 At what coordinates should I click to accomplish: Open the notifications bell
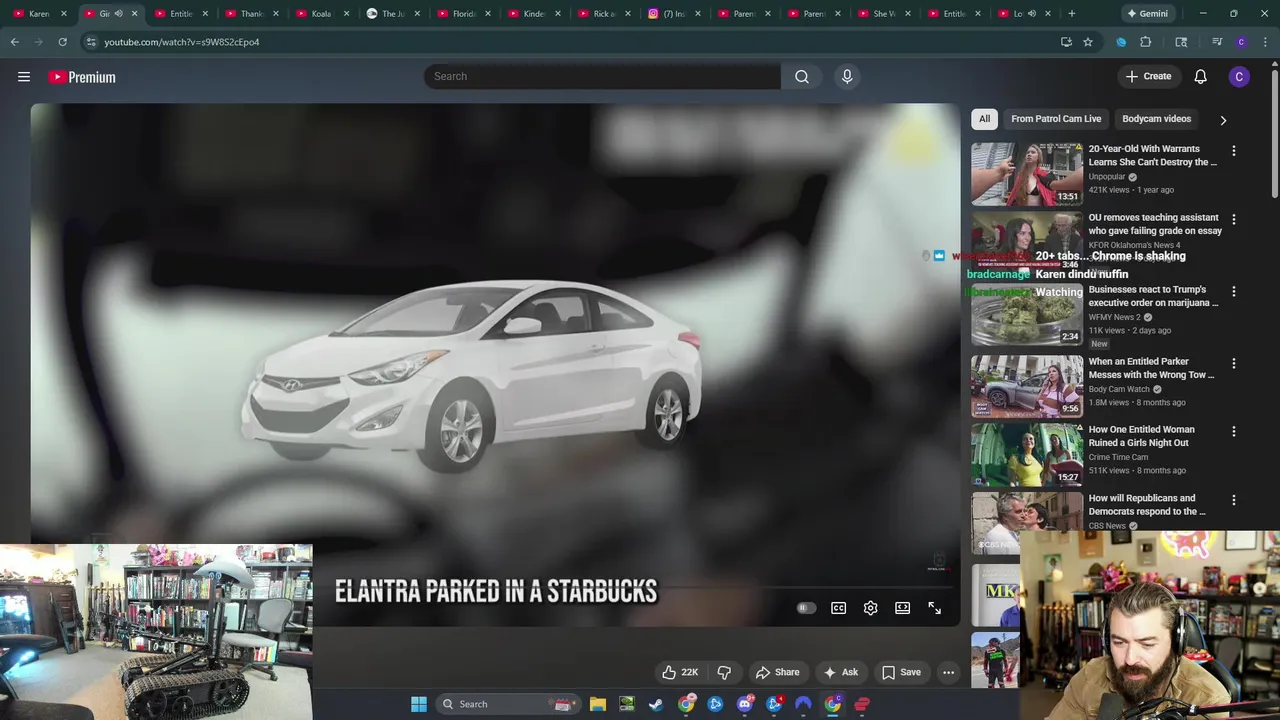[x=1200, y=77]
